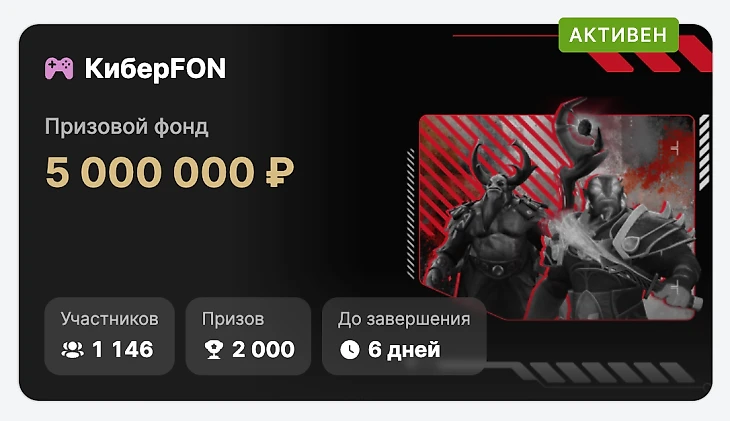The height and width of the screenshot is (421, 730).
Task: Click the 5 000 000 prize fund amount
Action: tap(150, 172)
